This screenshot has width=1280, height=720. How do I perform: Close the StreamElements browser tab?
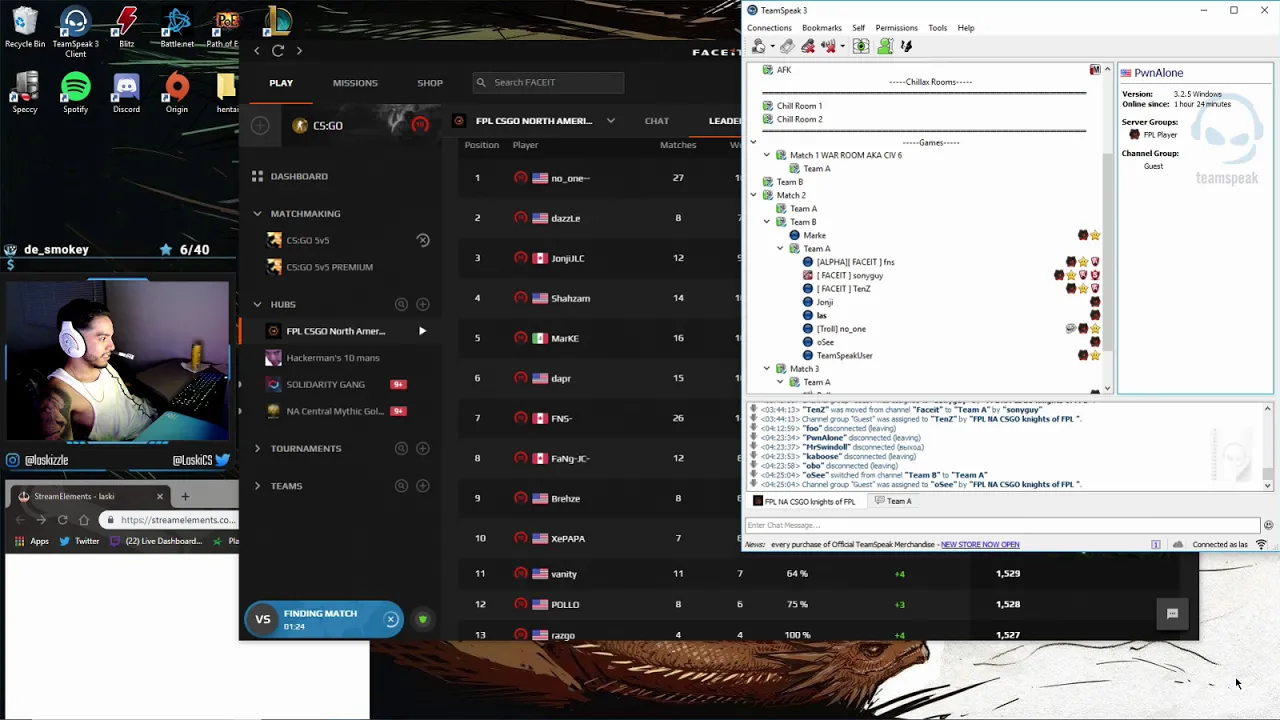[x=159, y=496]
